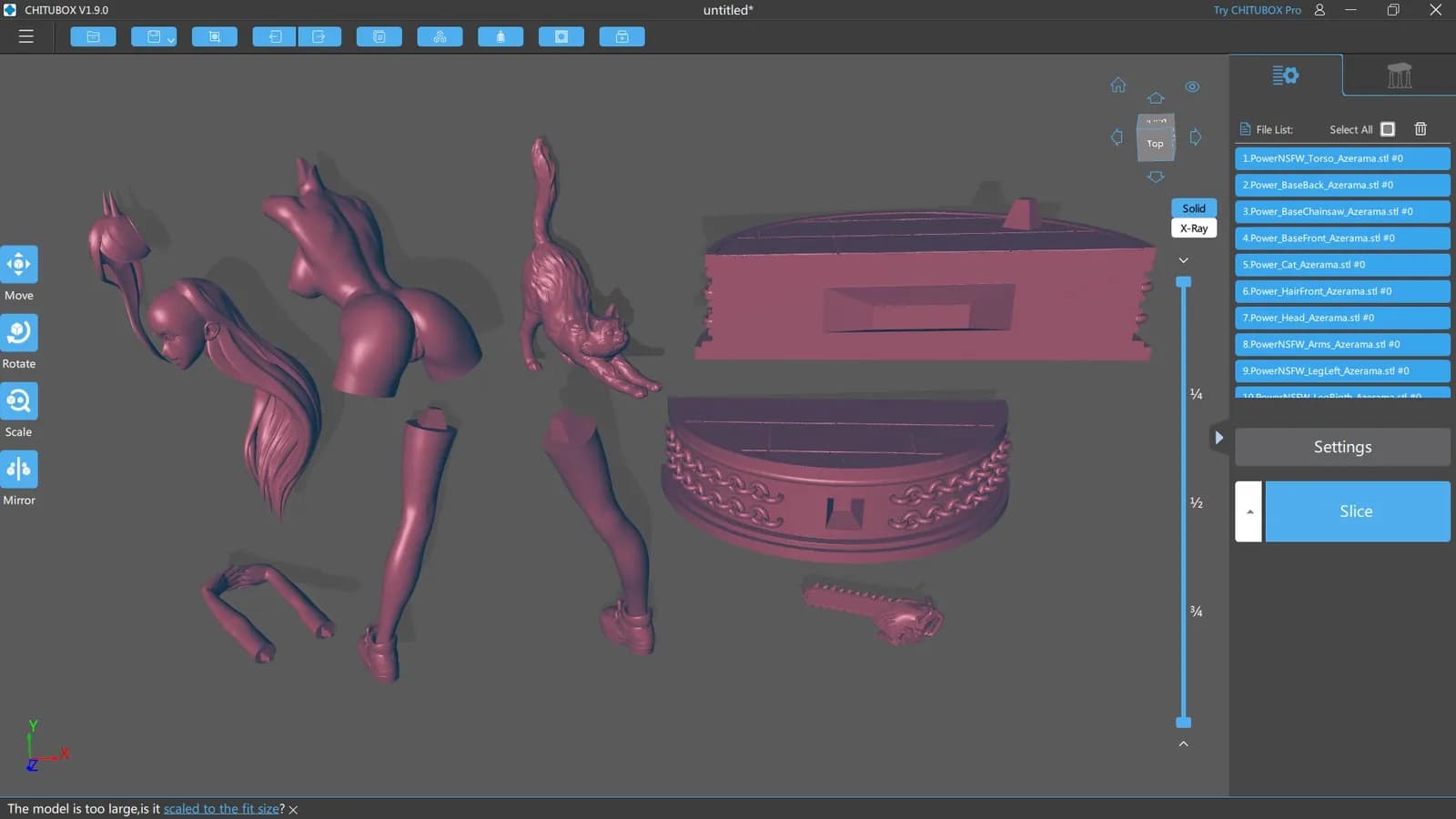Click the home view icon near the view cube
Image resolution: width=1456 pixels, height=819 pixels.
point(1118,85)
